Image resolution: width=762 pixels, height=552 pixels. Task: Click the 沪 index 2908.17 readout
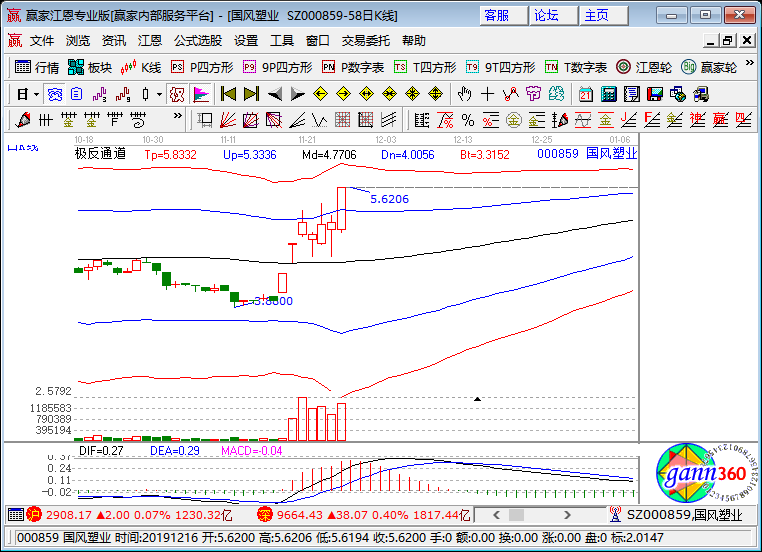click(x=131, y=515)
